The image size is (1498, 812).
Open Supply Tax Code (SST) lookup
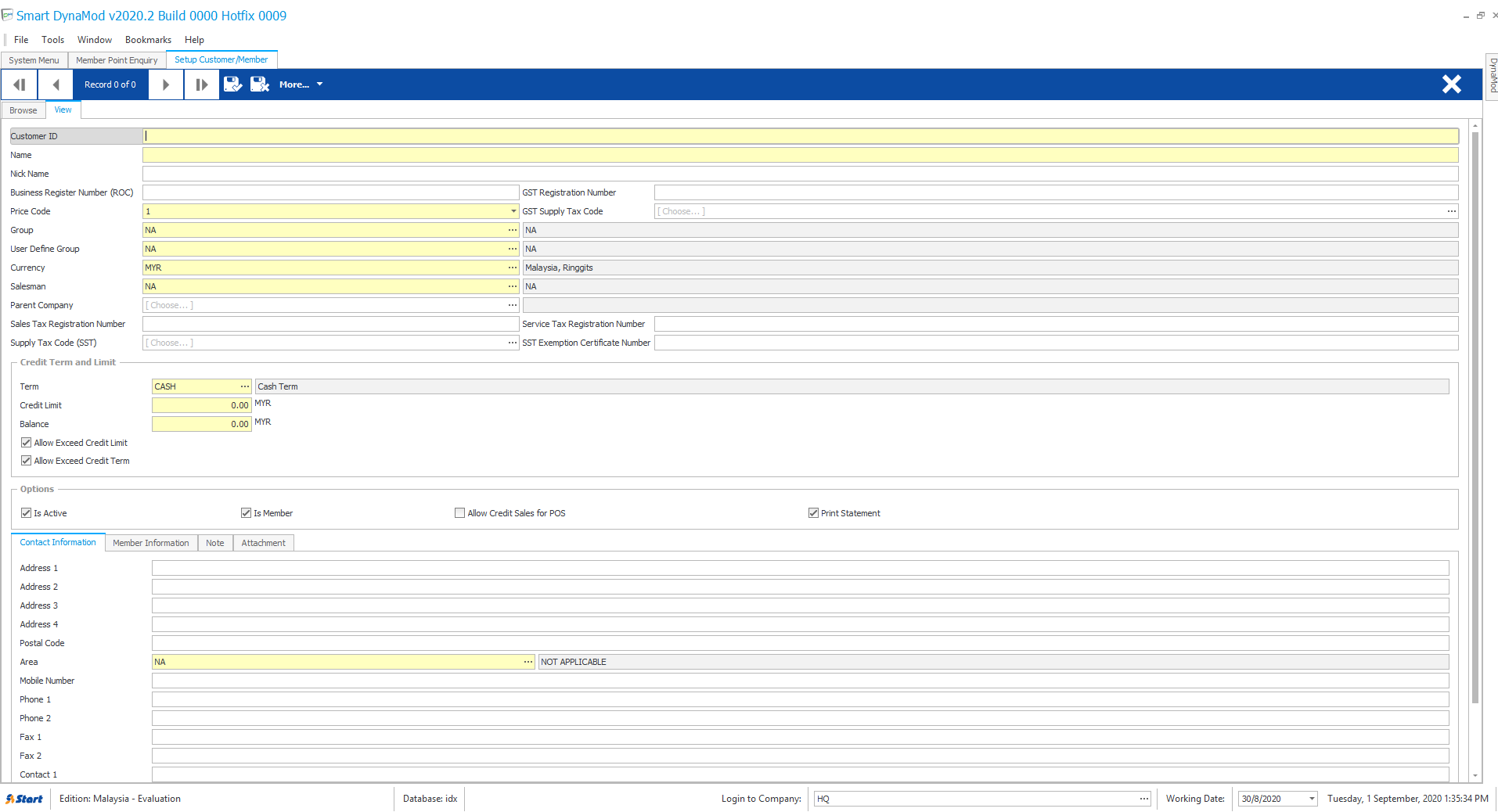click(x=513, y=343)
